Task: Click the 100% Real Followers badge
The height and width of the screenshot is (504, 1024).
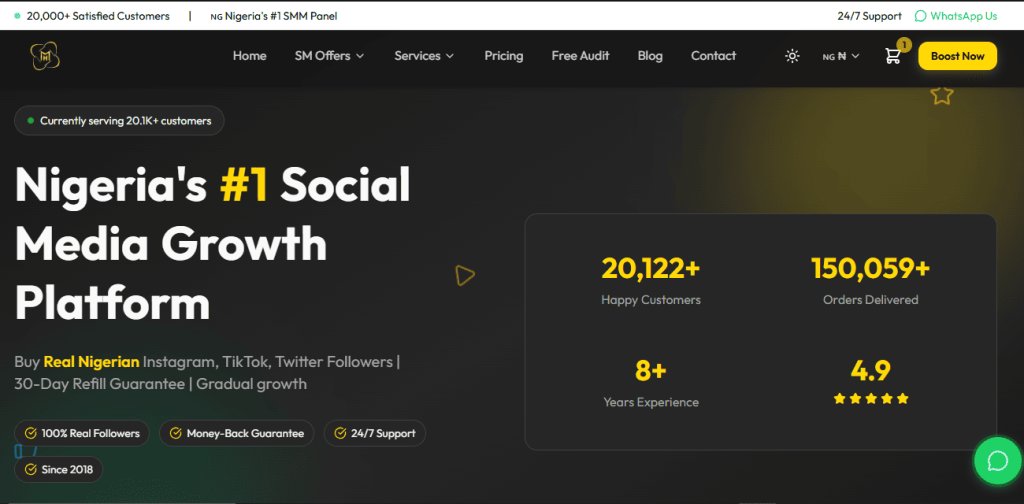Action: click(x=82, y=433)
